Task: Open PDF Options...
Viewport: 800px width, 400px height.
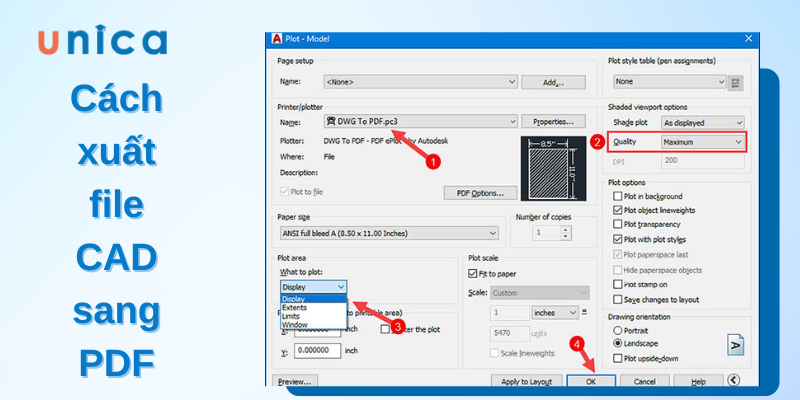Action: point(480,193)
